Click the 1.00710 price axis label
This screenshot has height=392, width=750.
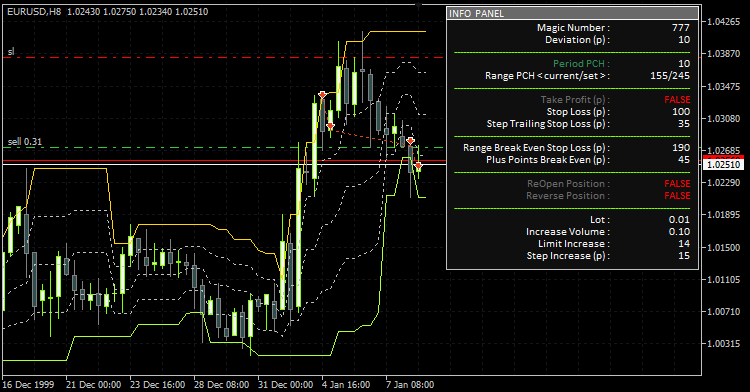[724, 311]
